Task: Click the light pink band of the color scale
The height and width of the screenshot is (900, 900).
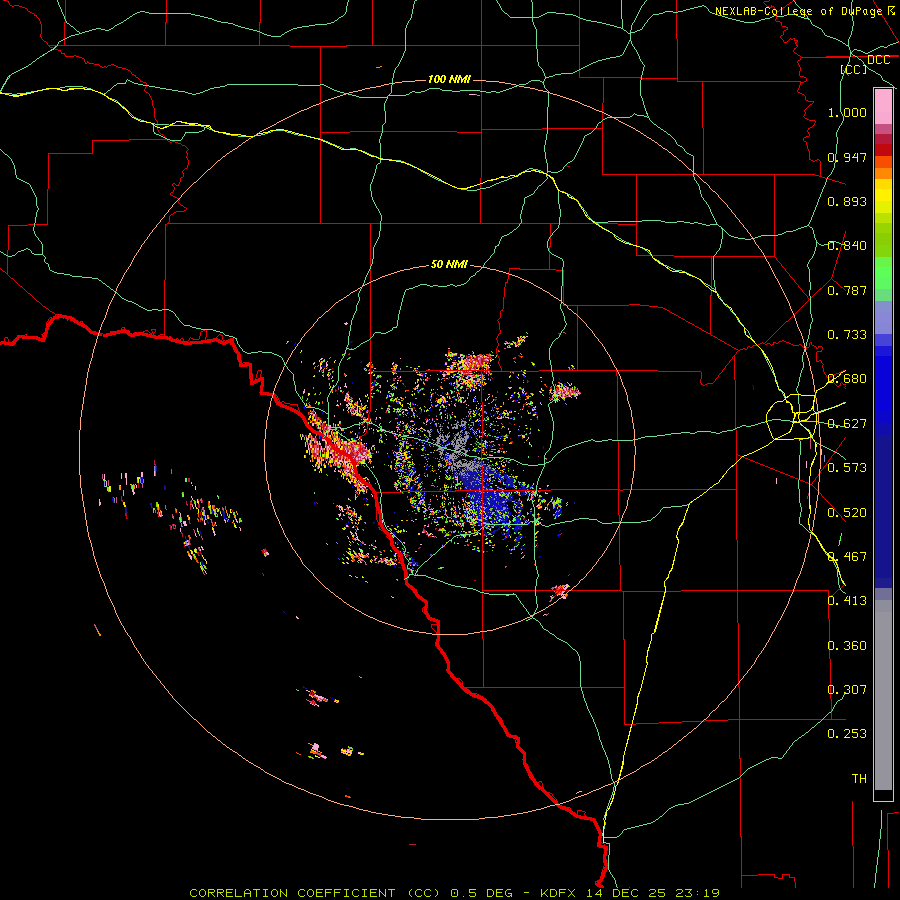Action: pyautogui.click(x=883, y=107)
